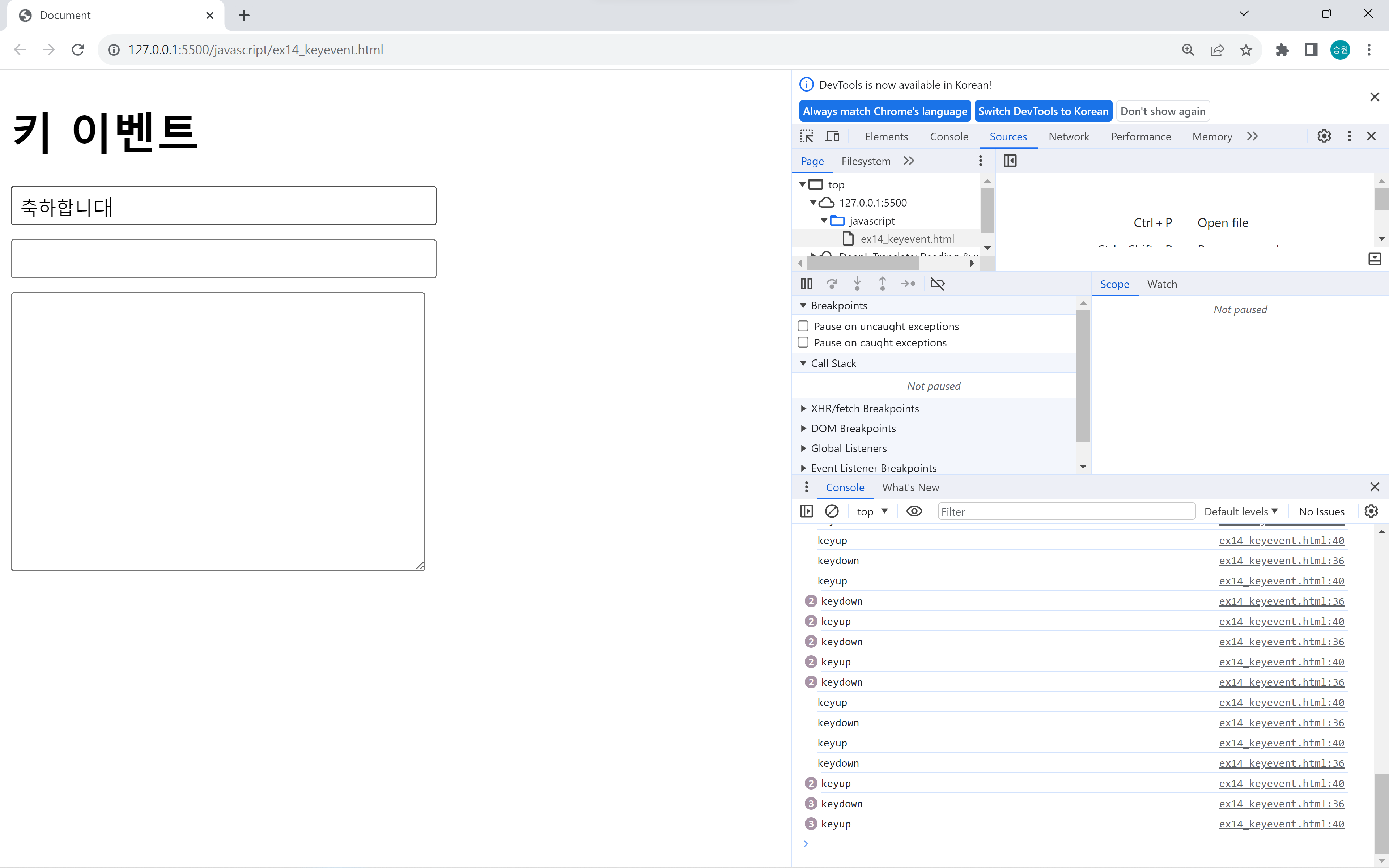
Task: Open the Watch tab
Action: (x=1162, y=284)
